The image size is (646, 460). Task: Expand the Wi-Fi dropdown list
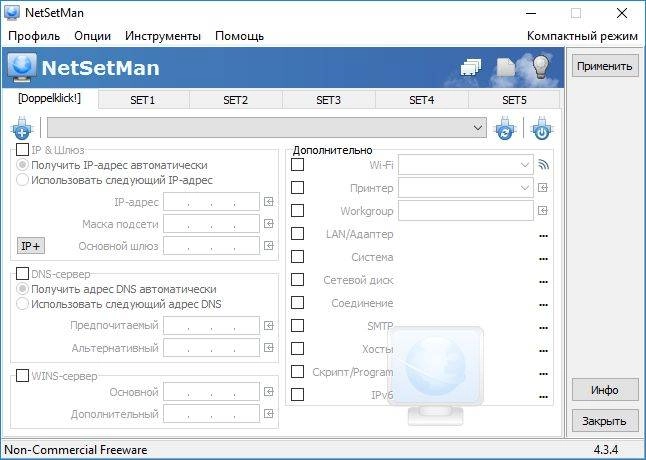coord(524,165)
